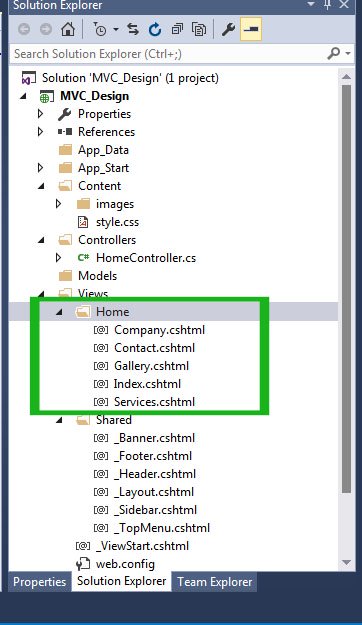Select _Layout.cshtml in Shared folder
Image resolution: width=362 pixels, height=625 pixels.
pyautogui.click(x=154, y=492)
